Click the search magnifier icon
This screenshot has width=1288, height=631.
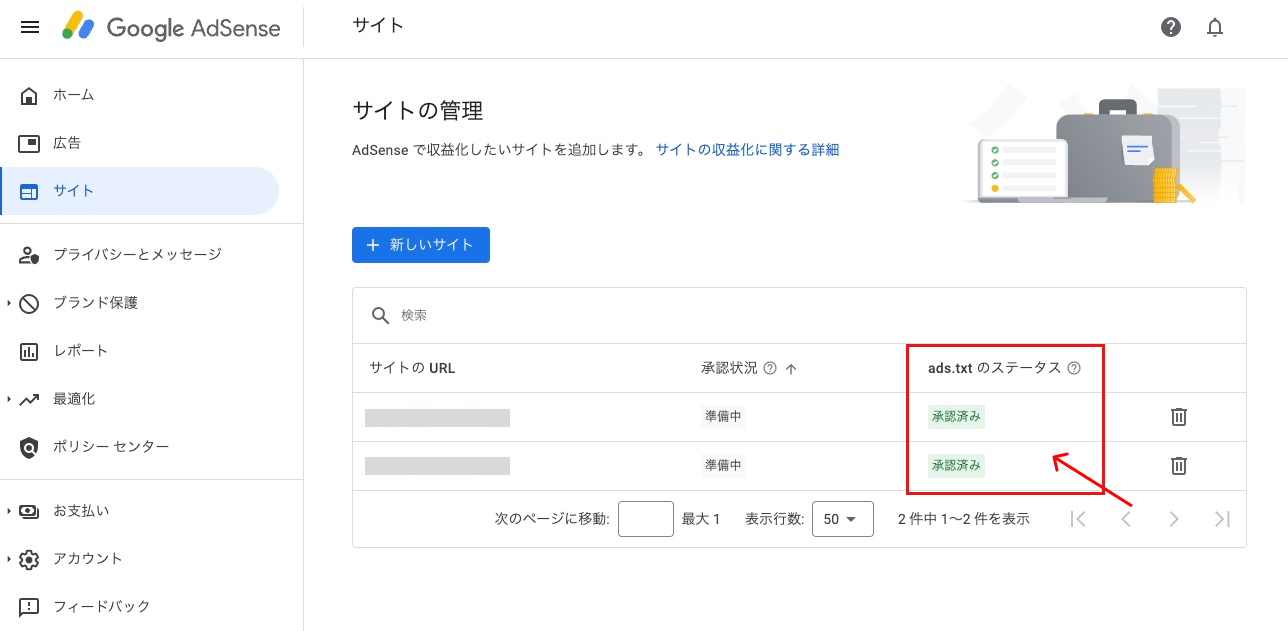point(380,315)
